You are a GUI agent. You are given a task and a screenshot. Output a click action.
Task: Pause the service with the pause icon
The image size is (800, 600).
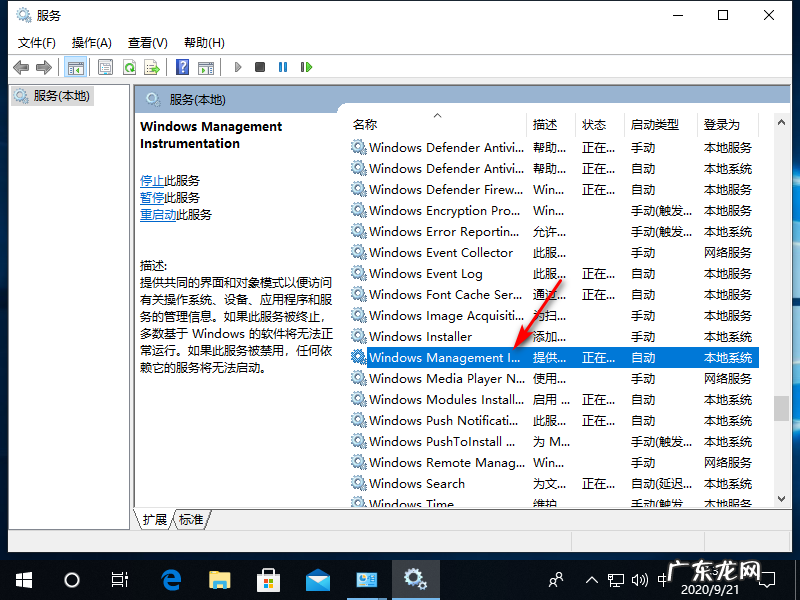pos(283,67)
